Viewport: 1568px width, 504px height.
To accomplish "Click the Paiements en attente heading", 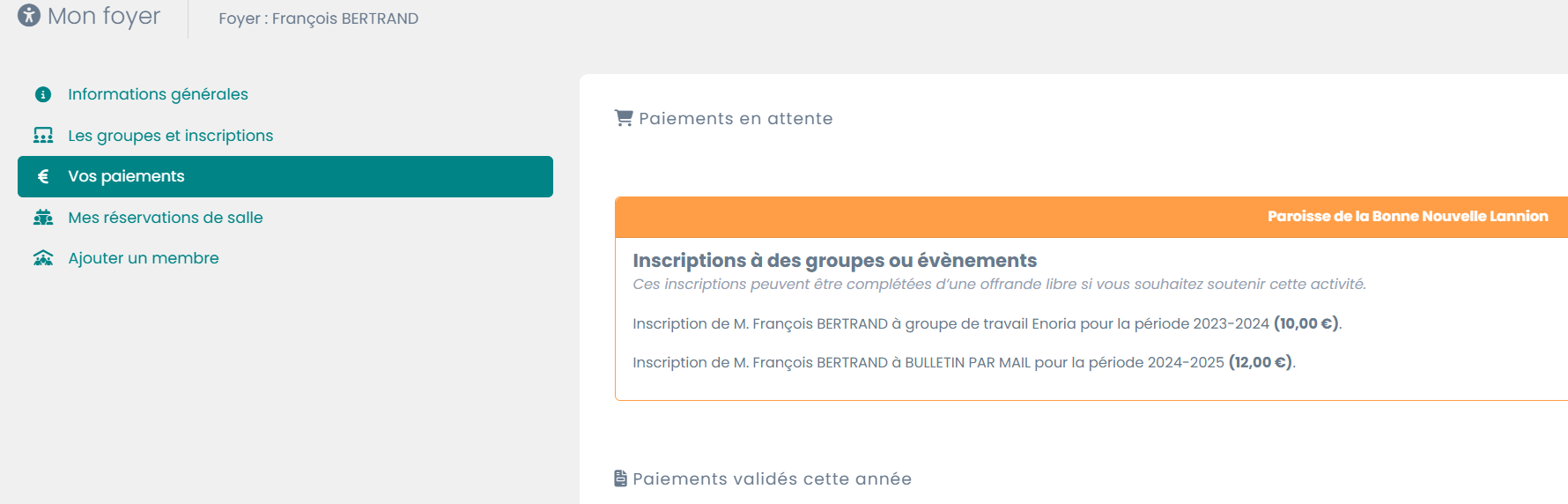I will 736,119.
